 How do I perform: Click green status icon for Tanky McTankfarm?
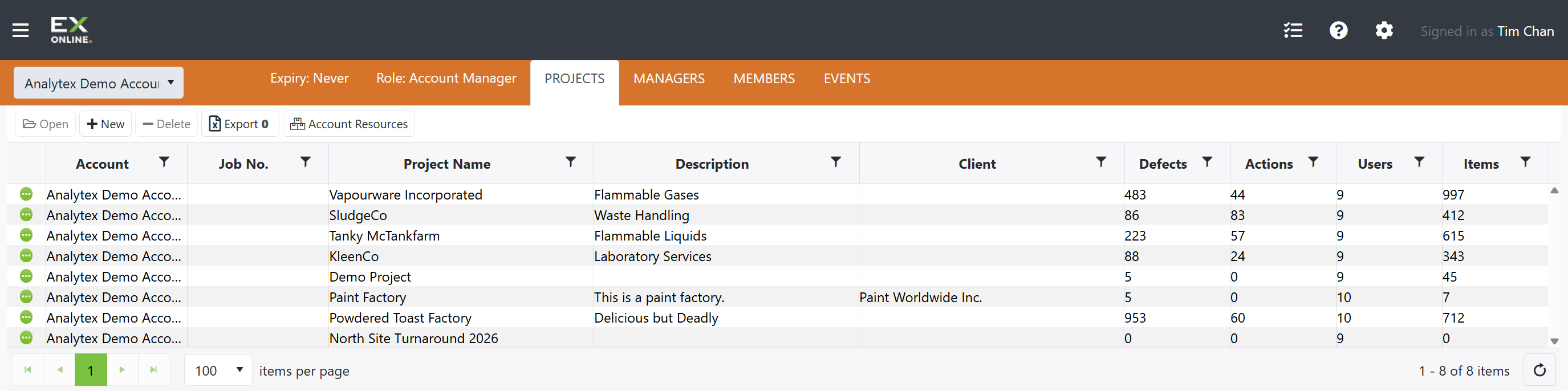click(26, 235)
